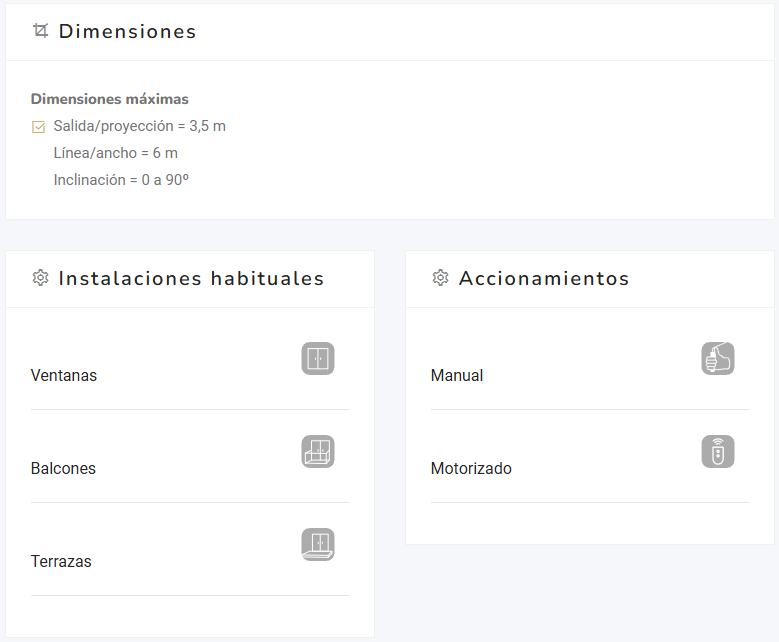Click the crop icon beside Dimensiones
The height and width of the screenshot is (642, 779).
point(40,31)
